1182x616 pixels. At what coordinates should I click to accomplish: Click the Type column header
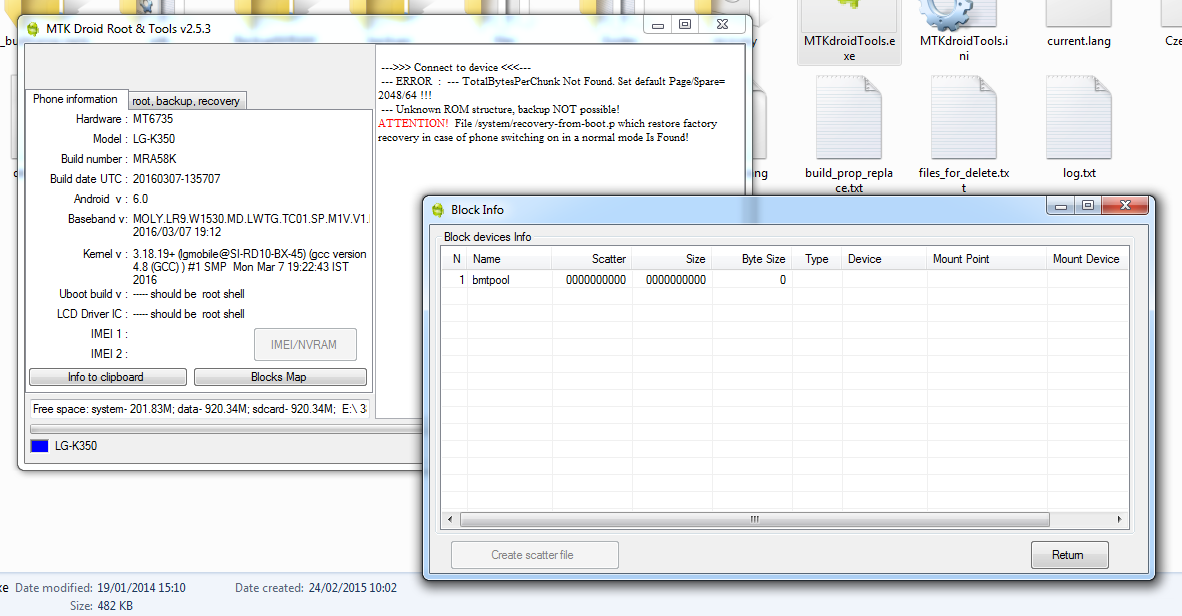click(x=817, y=259)
